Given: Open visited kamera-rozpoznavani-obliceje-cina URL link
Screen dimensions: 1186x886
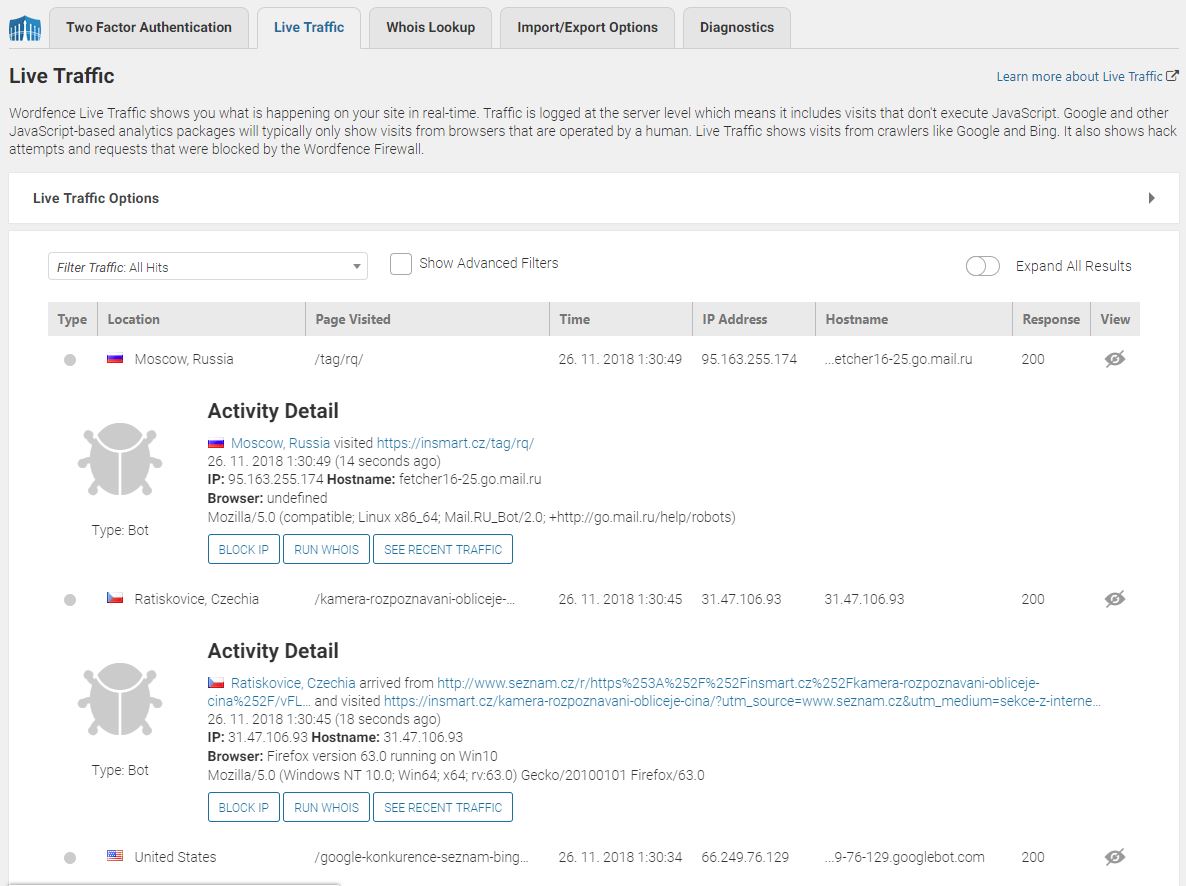Looking at the screenshot, I should click(742, 701).
